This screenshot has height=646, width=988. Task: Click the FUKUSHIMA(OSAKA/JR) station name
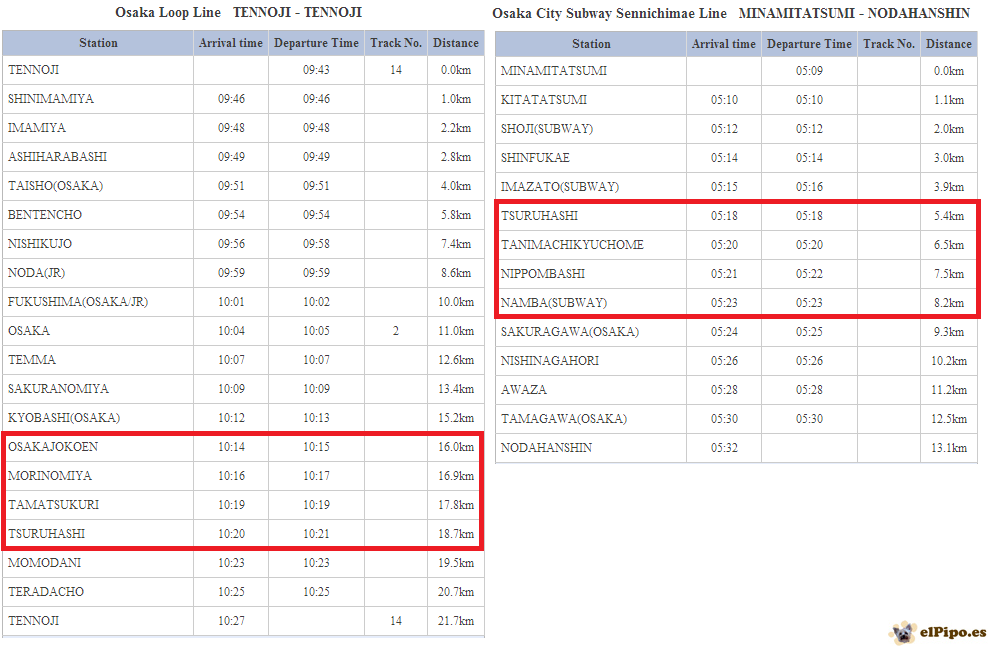tap(78, 302)
